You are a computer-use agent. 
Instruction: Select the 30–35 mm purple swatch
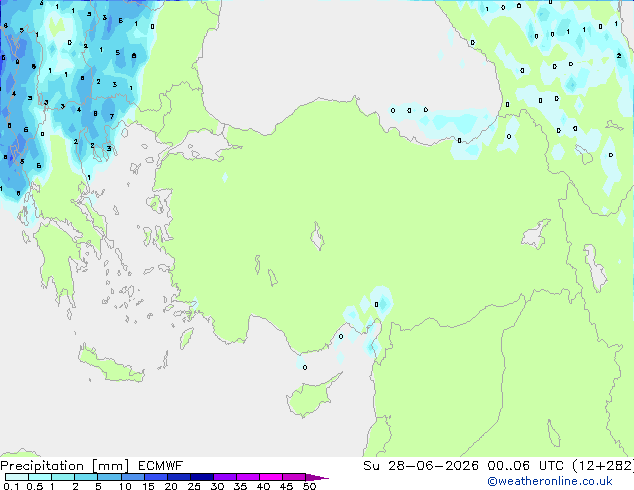tap(224, 477)
